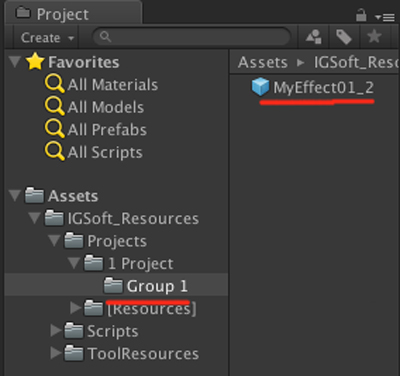Open the Project panel options menu
This screenshot has width=400, height=376.
[x=384, y=17]
